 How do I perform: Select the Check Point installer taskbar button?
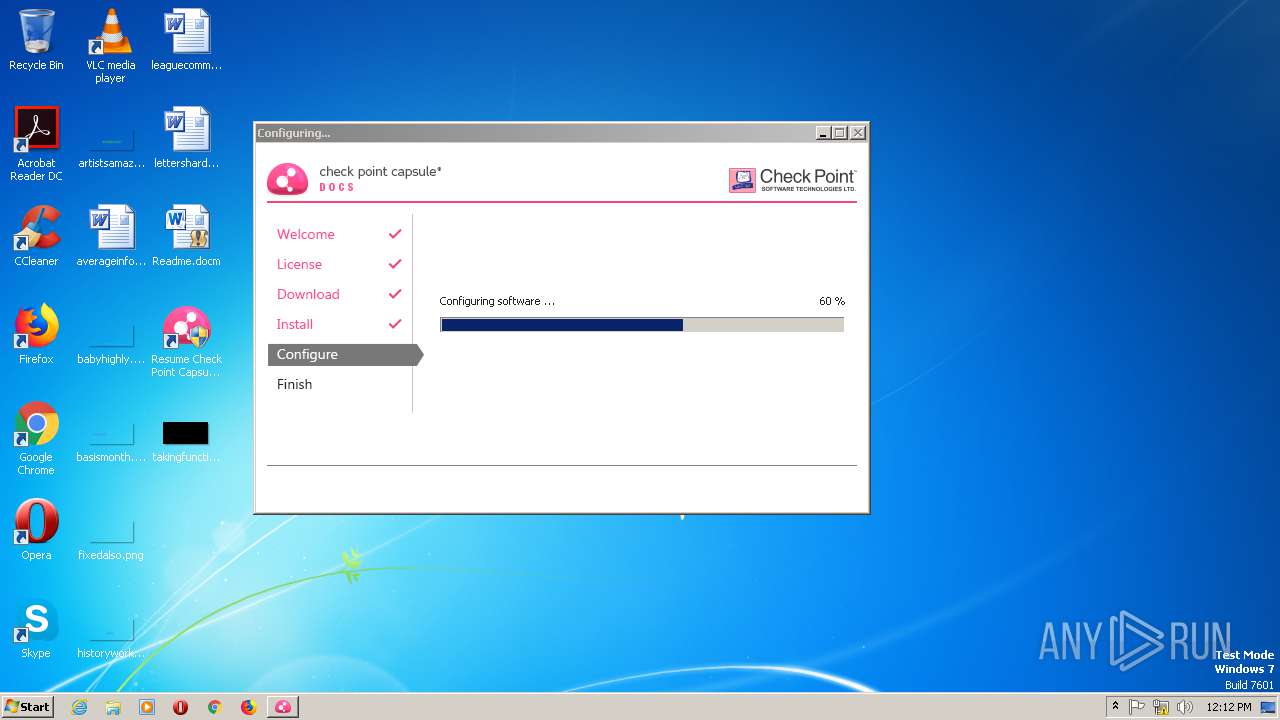283,707
